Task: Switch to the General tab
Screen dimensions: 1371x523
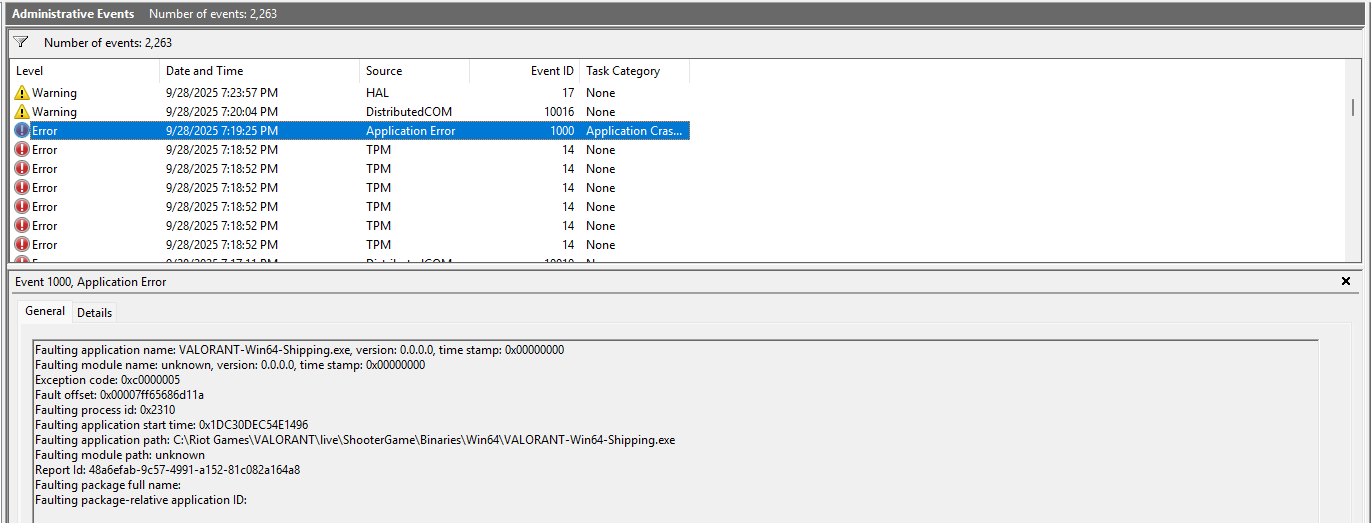Action: [x=45, y=311]
